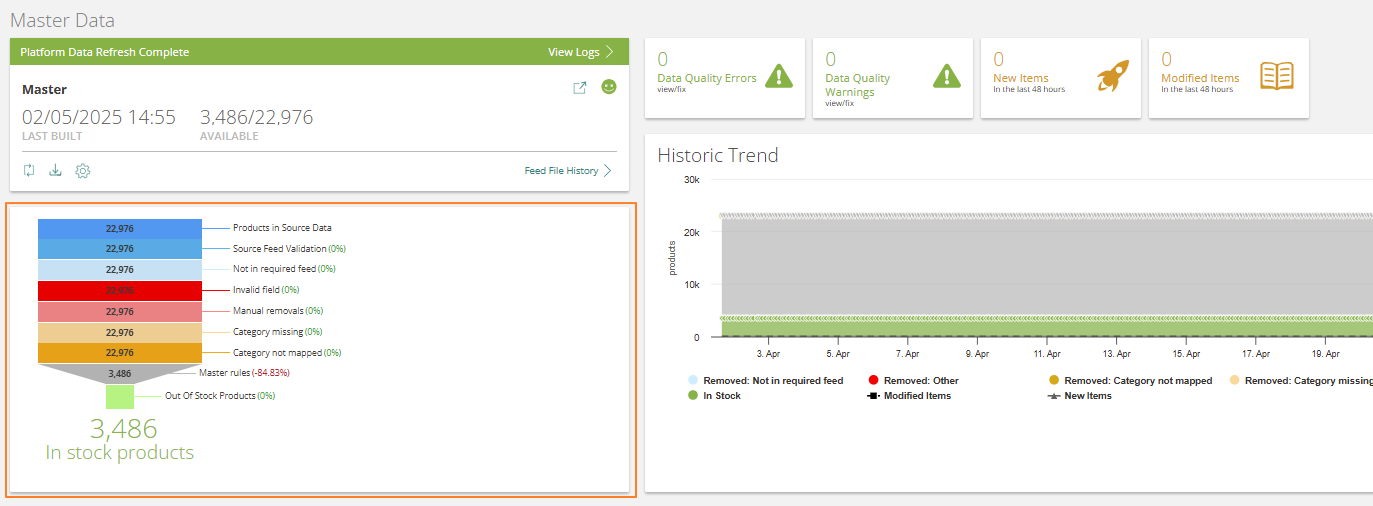The width and height of the screenshot is (1373, 506).
Task: Click the 3,486 In stock products total
Action: tap(120, 439)
